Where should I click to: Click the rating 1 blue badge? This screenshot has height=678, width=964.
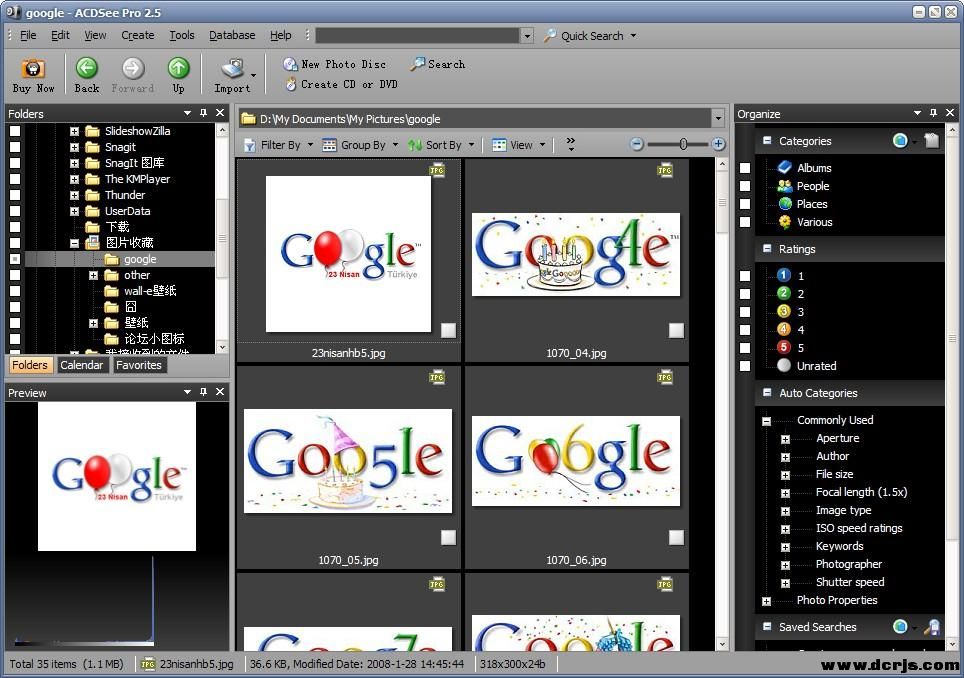click(x=783, y=275)
